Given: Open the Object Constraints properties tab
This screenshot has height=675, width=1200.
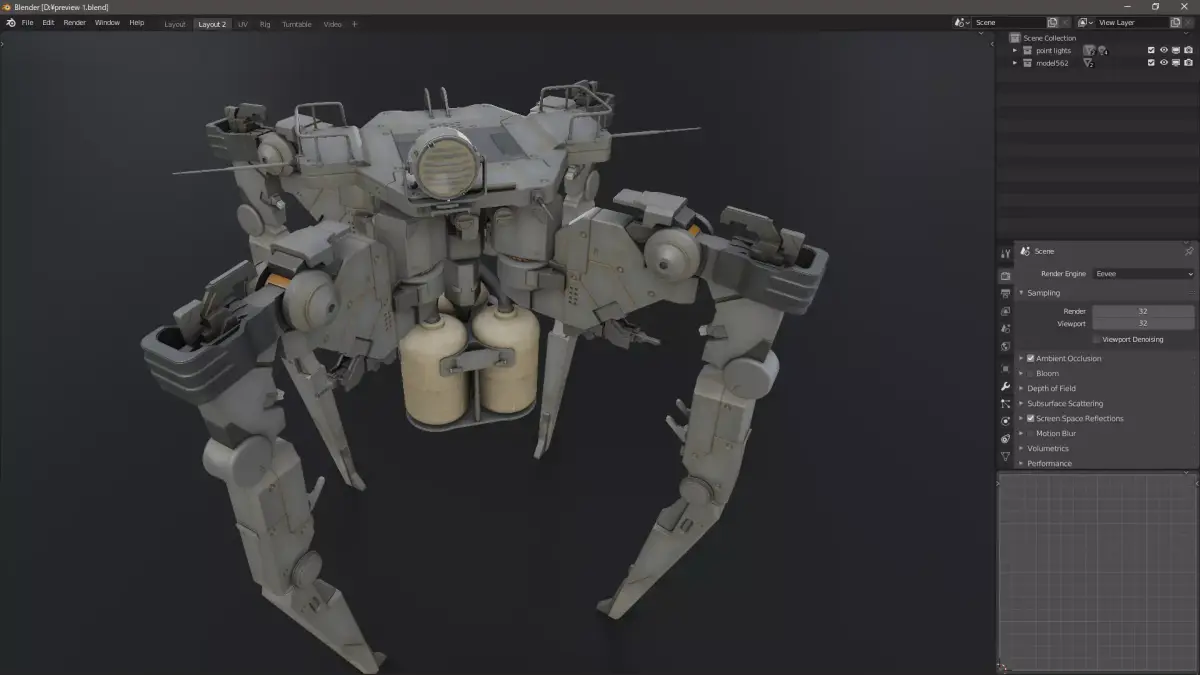Looking at the screenshot, I should coord(1005,438).
